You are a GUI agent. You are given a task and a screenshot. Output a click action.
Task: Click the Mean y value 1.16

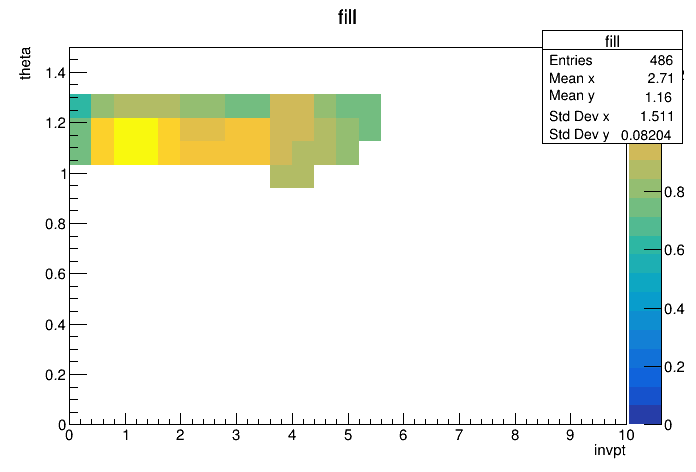(658, 97)
